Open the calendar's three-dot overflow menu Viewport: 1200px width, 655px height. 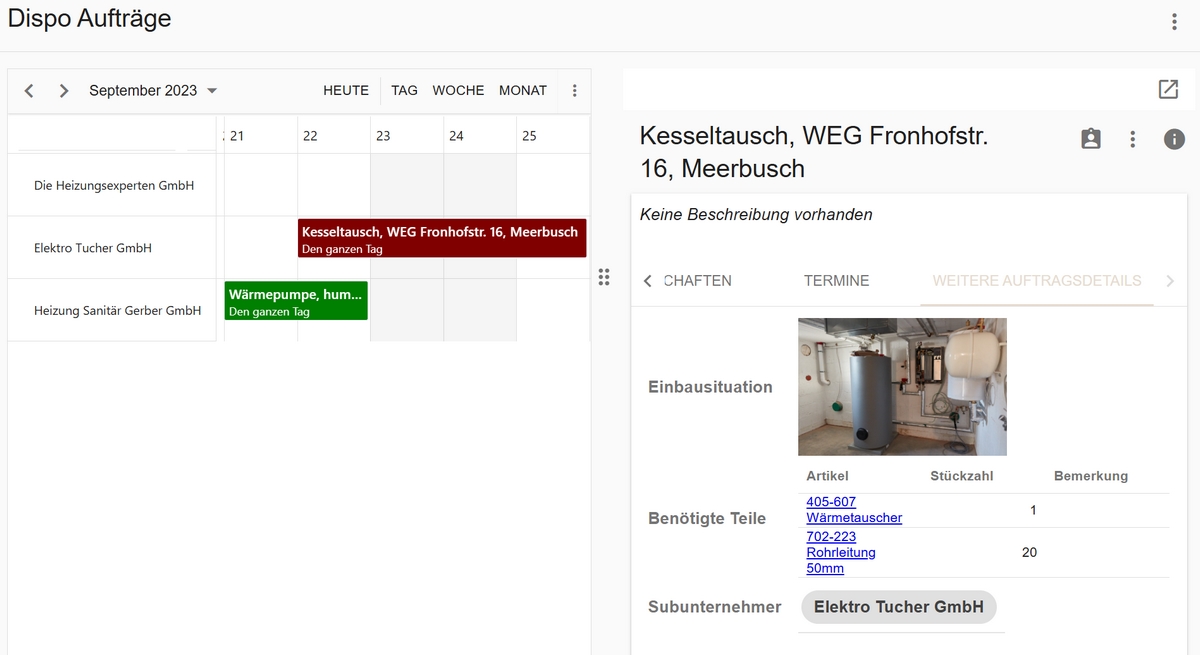tap(575, 89)
